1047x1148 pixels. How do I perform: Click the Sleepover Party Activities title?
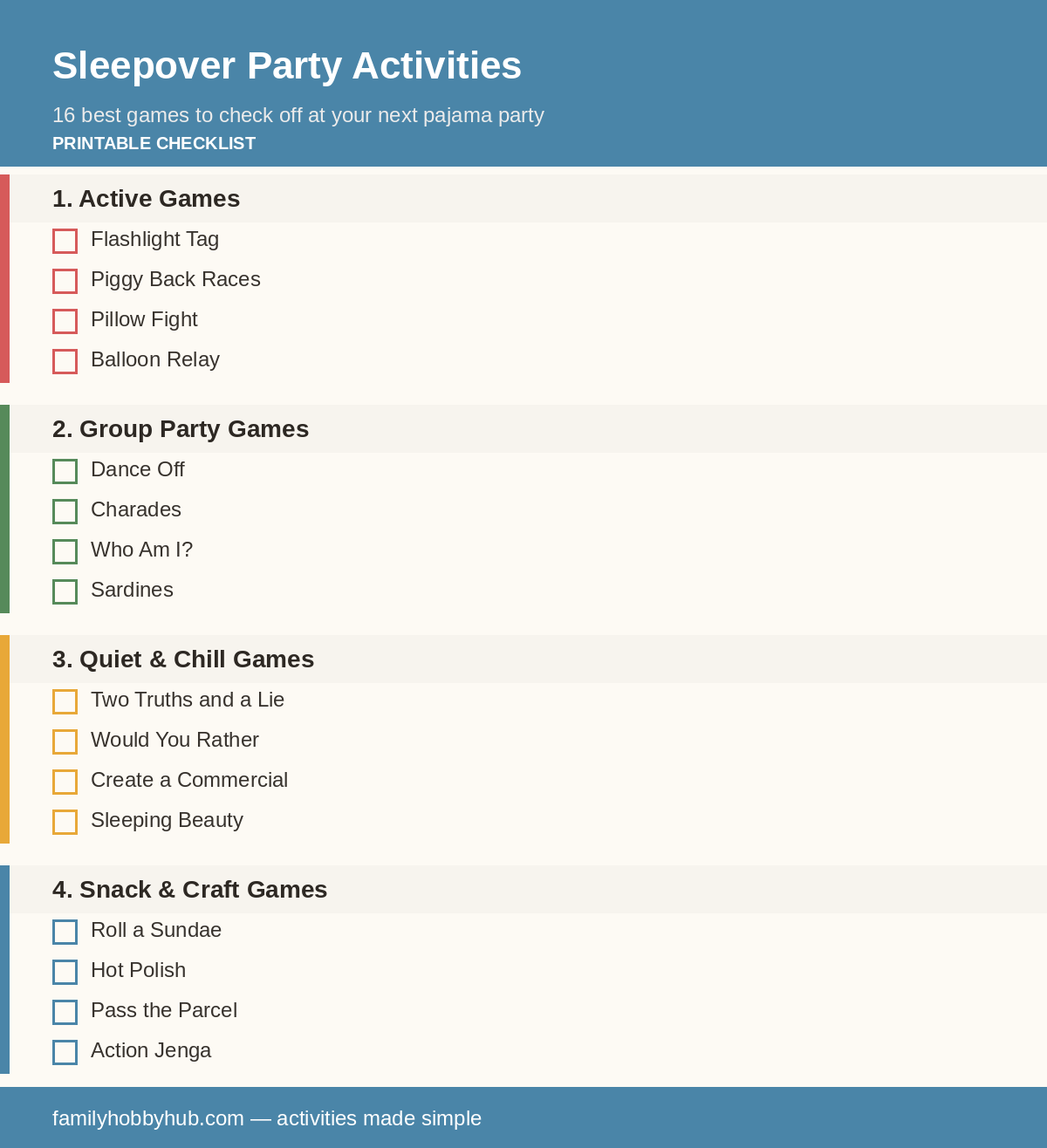(x=287, y=66)
